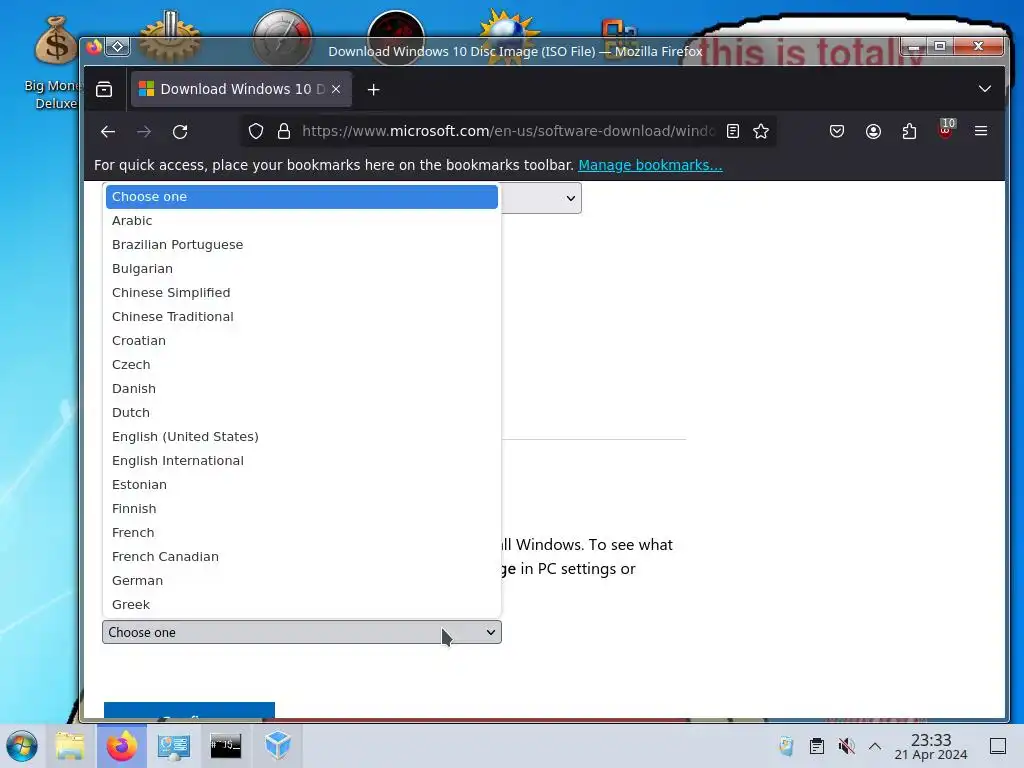The width and height of the screenshot is (1024, 768).
Task: Select Brazilian Portuguese language option
Action: pos(302,245)
